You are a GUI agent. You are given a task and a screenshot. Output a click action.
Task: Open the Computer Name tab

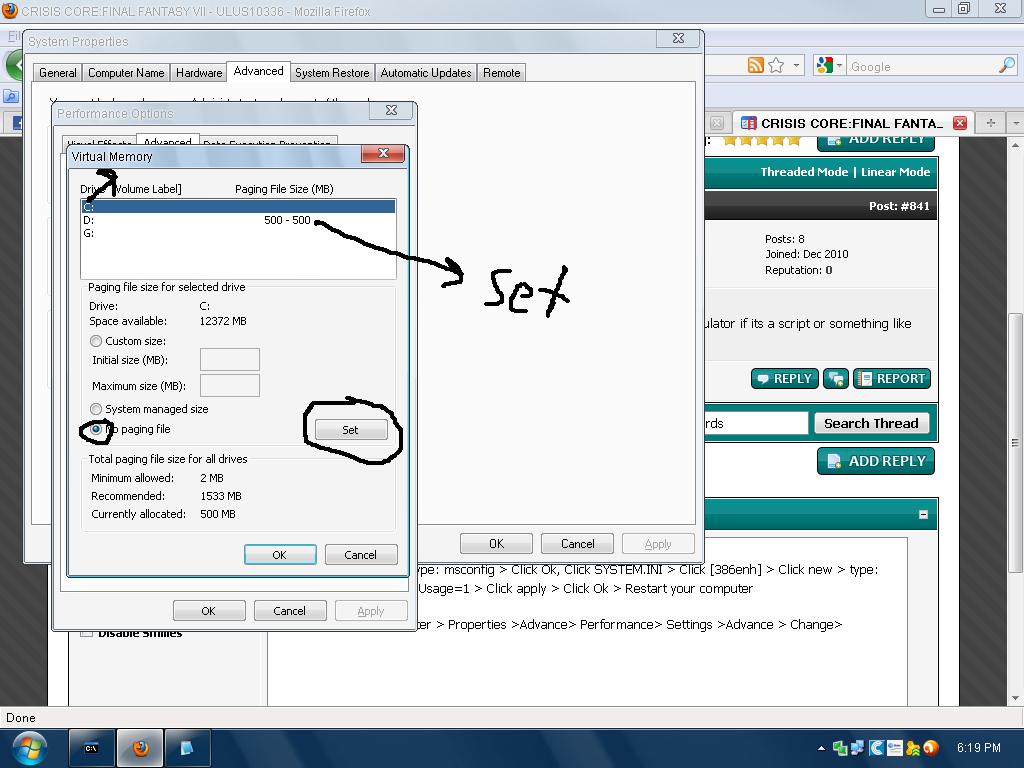(x=126, y=72)
